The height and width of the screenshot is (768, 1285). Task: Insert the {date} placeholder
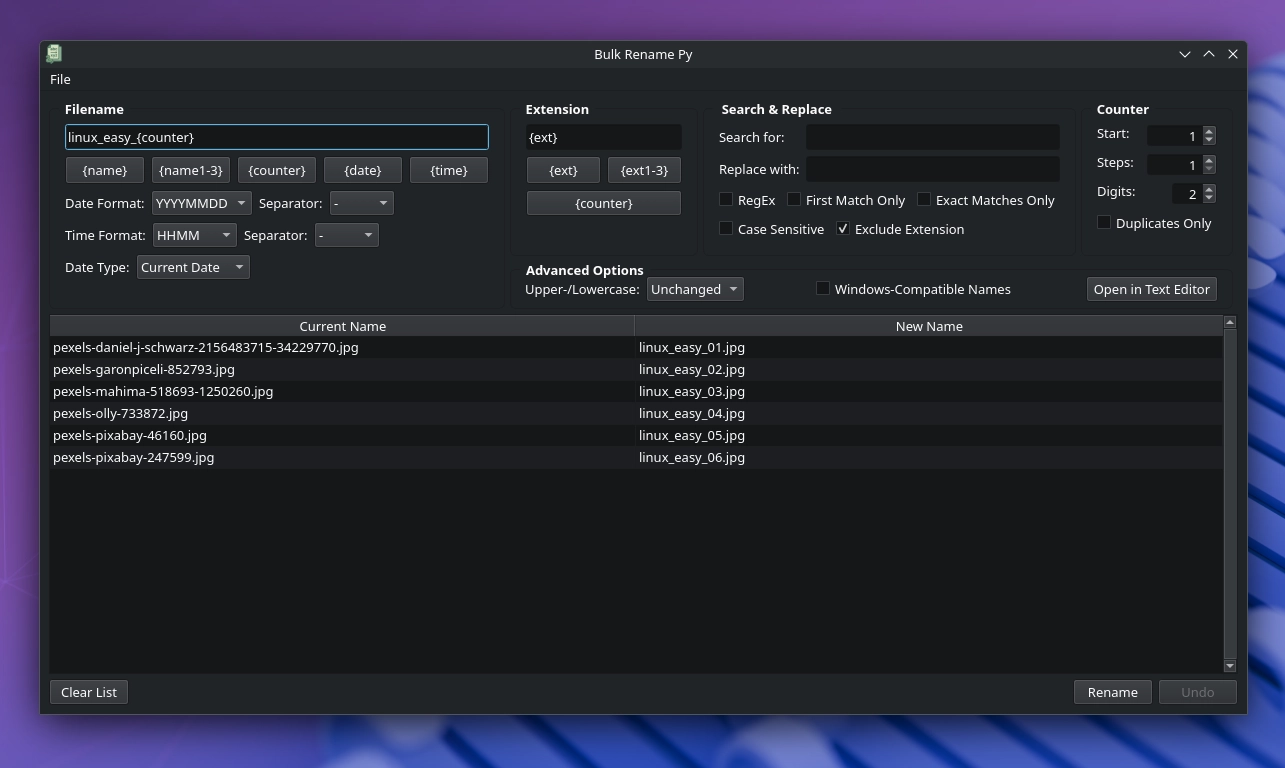coord(362,170)
